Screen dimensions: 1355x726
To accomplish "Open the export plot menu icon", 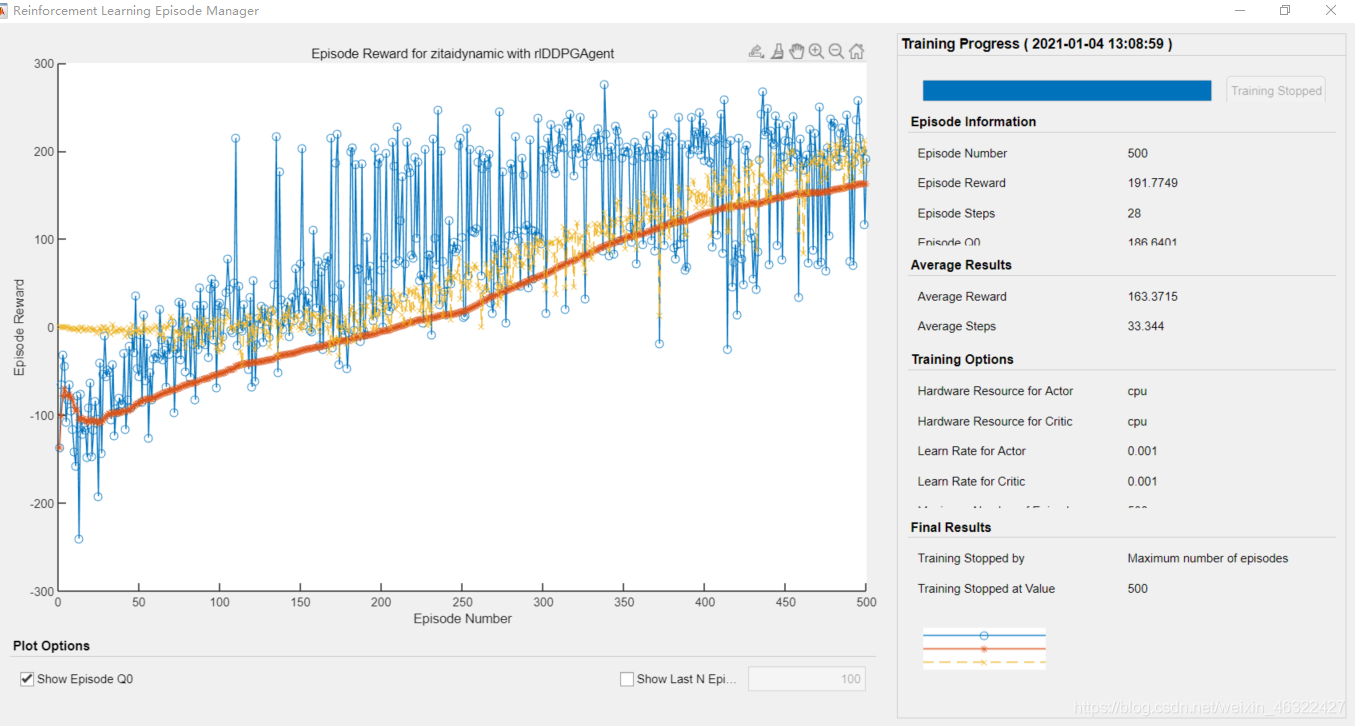I will 756,52.
